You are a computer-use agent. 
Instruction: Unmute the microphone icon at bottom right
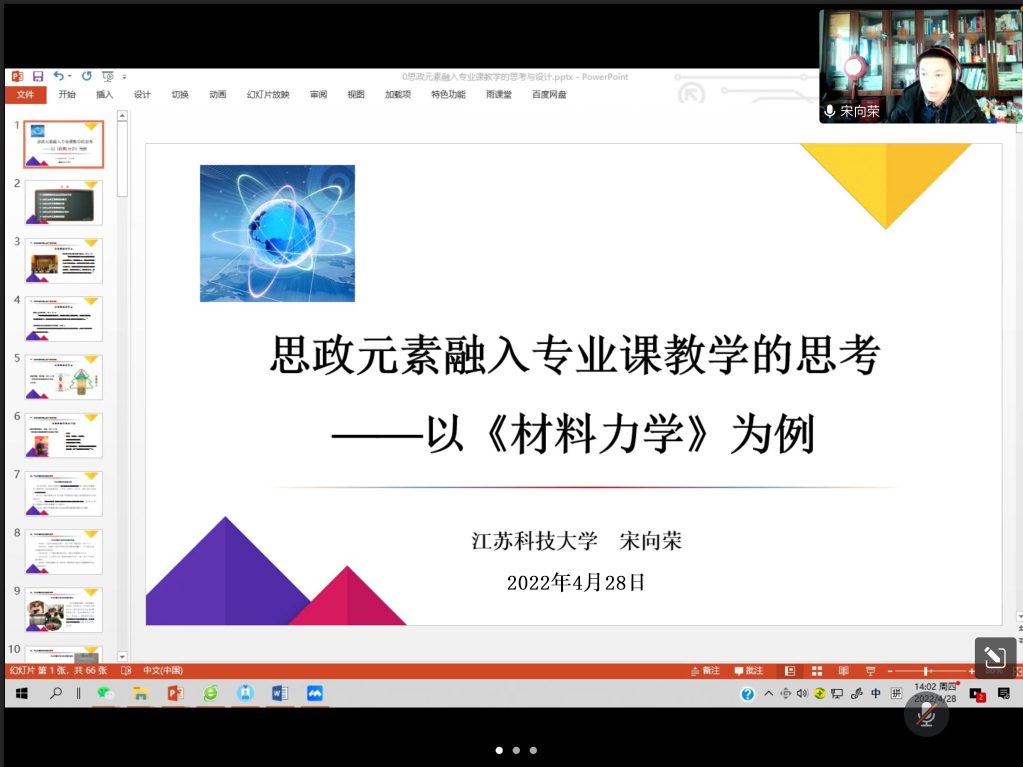(x=925, y=714)
